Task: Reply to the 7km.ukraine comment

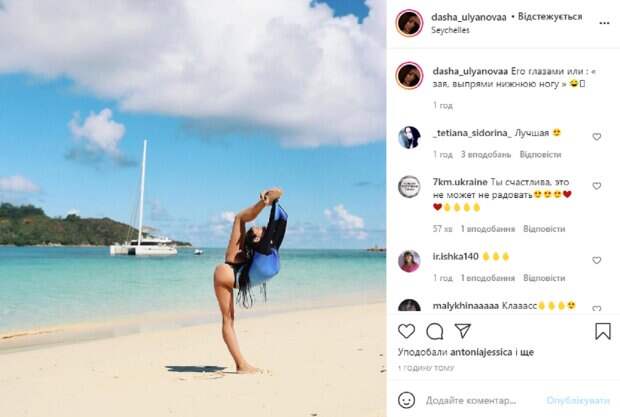Action: tap(544, 229)
